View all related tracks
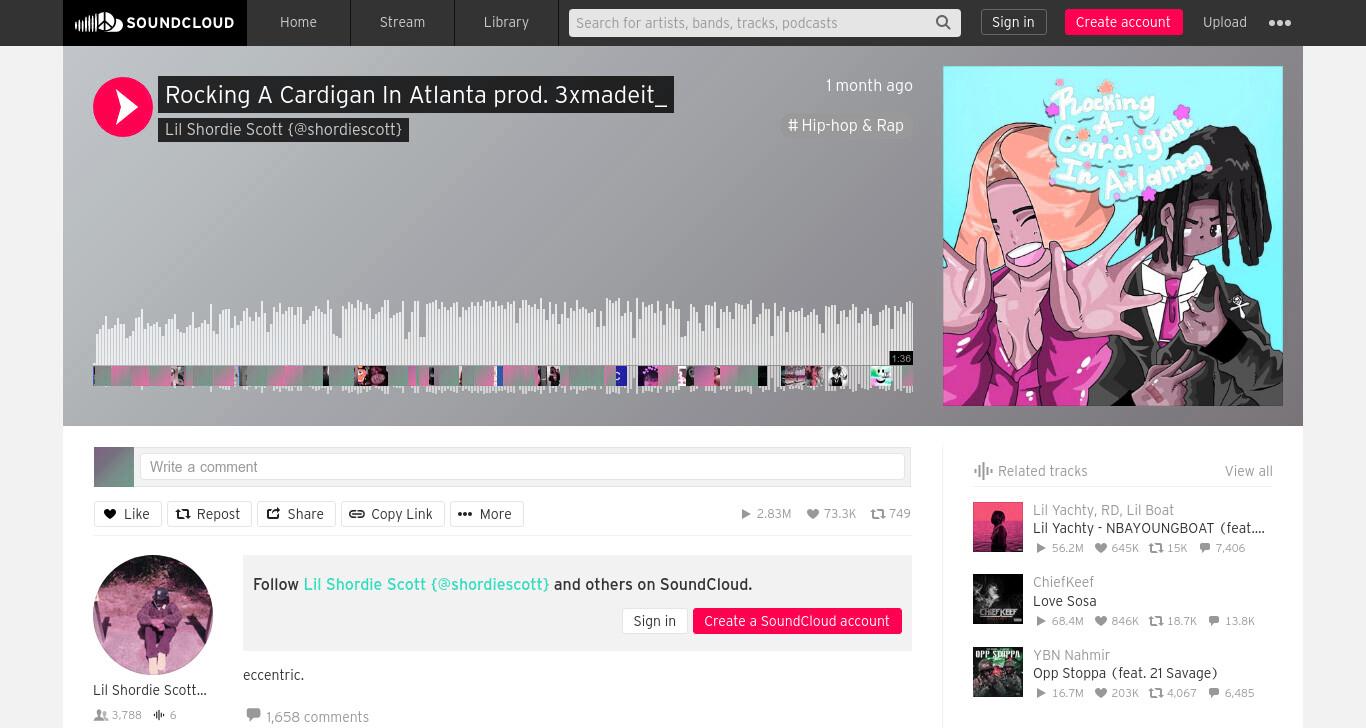Viewport: 1366px width, 728px height. coord(1248,471)
